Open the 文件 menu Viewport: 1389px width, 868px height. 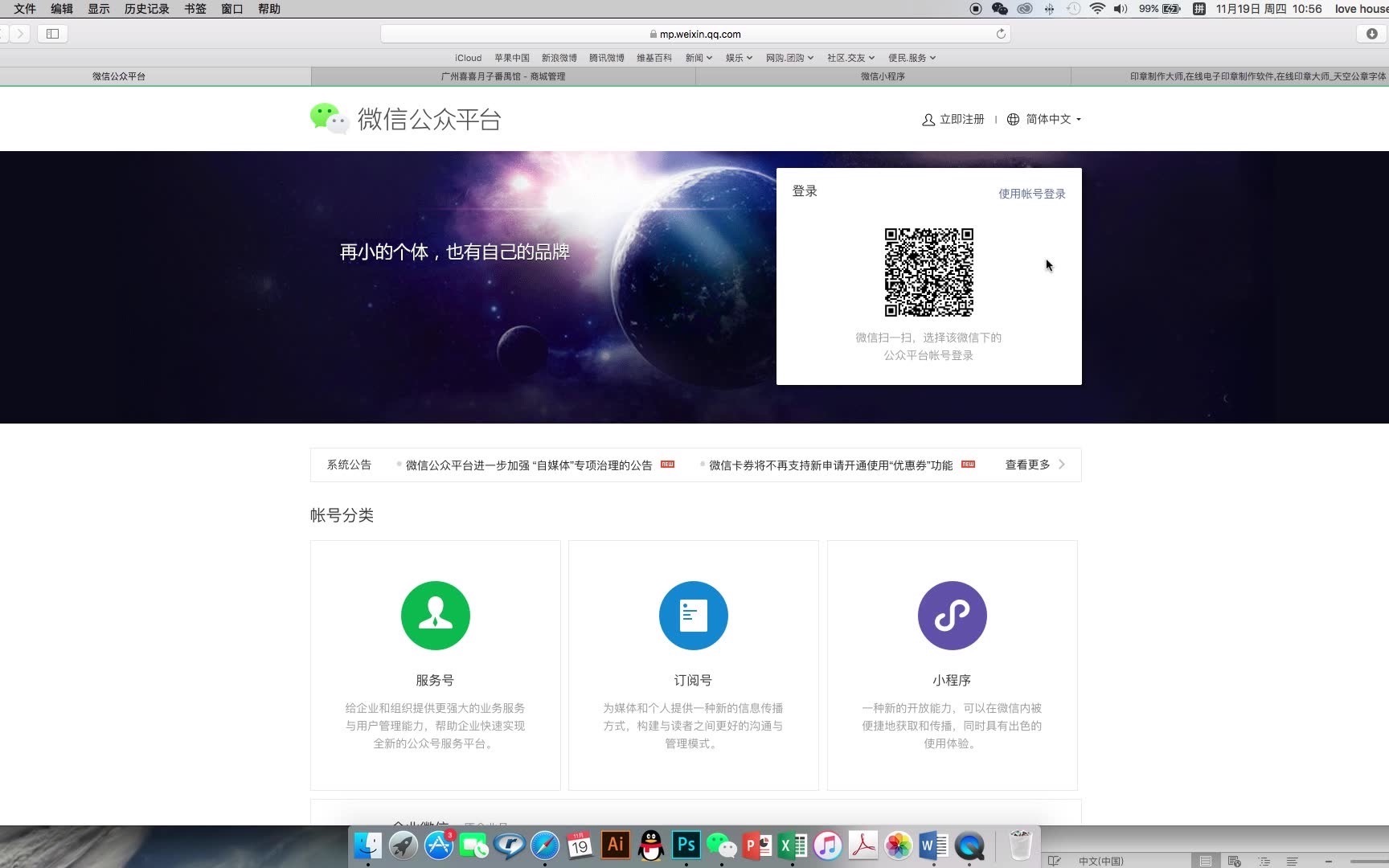25,9
